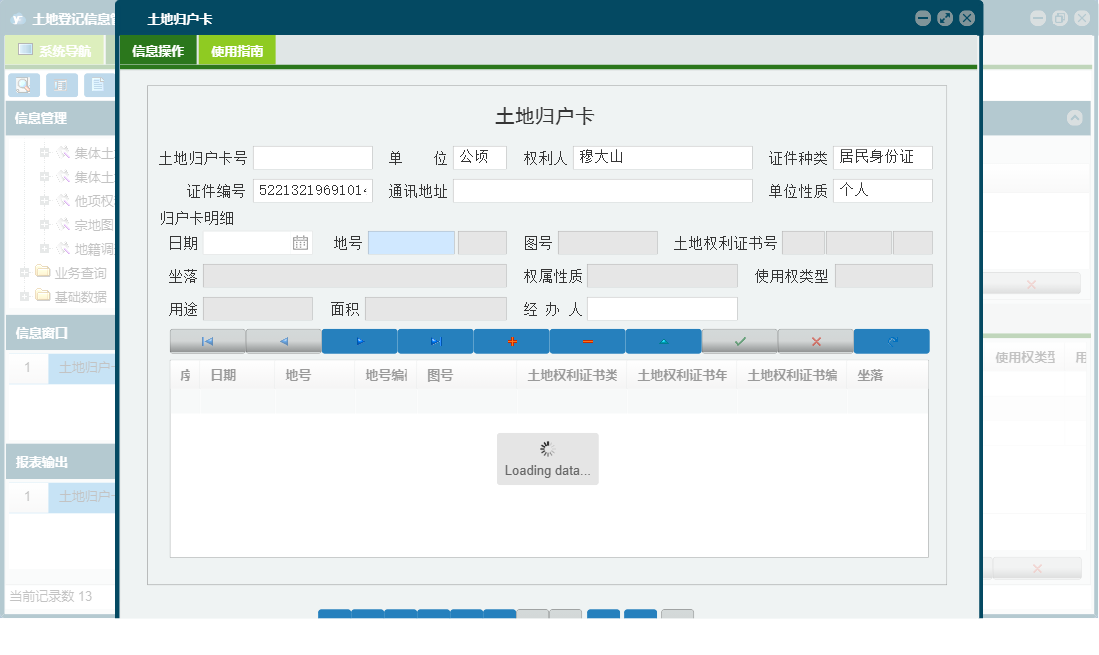Click the 单位 field showing 公顷
The width and height of the screenshot is (1099, 655).
coord(480,158)
